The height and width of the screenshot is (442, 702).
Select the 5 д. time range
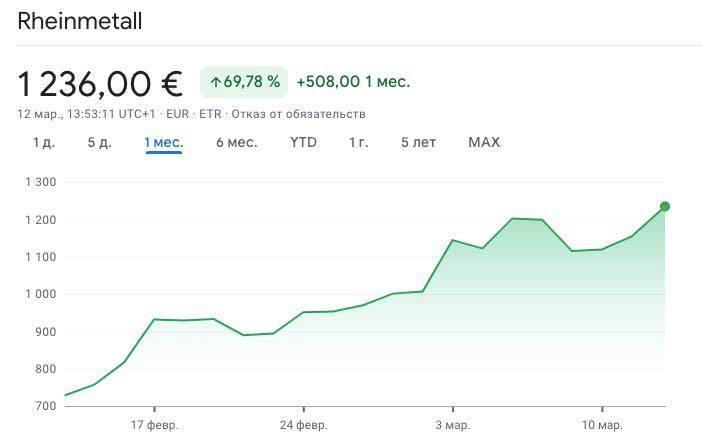point(99,142)
